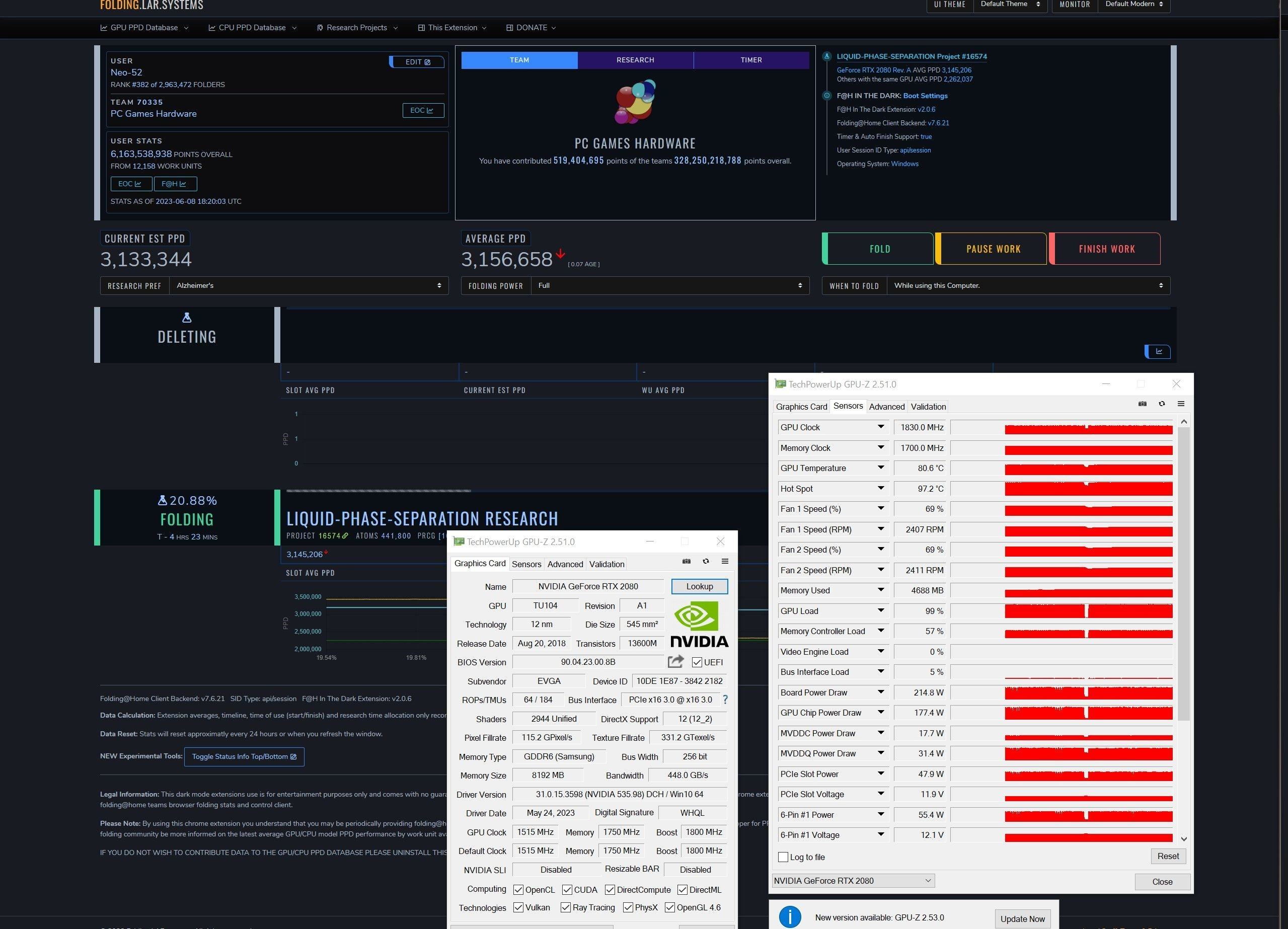Open NVIDIA GeForce RTX 2080 device selector

point(853,881)
